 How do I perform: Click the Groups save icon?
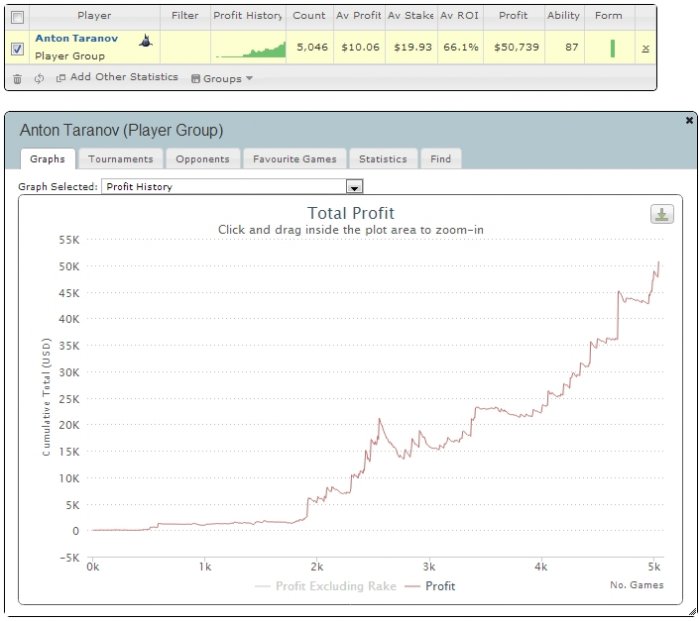pos(195,79)
